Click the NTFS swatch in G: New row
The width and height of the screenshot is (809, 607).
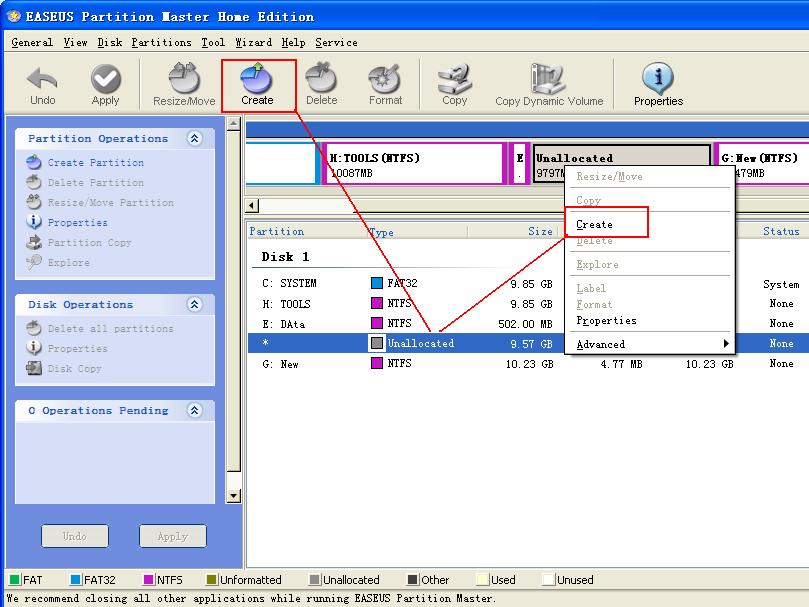coord(377,363)
